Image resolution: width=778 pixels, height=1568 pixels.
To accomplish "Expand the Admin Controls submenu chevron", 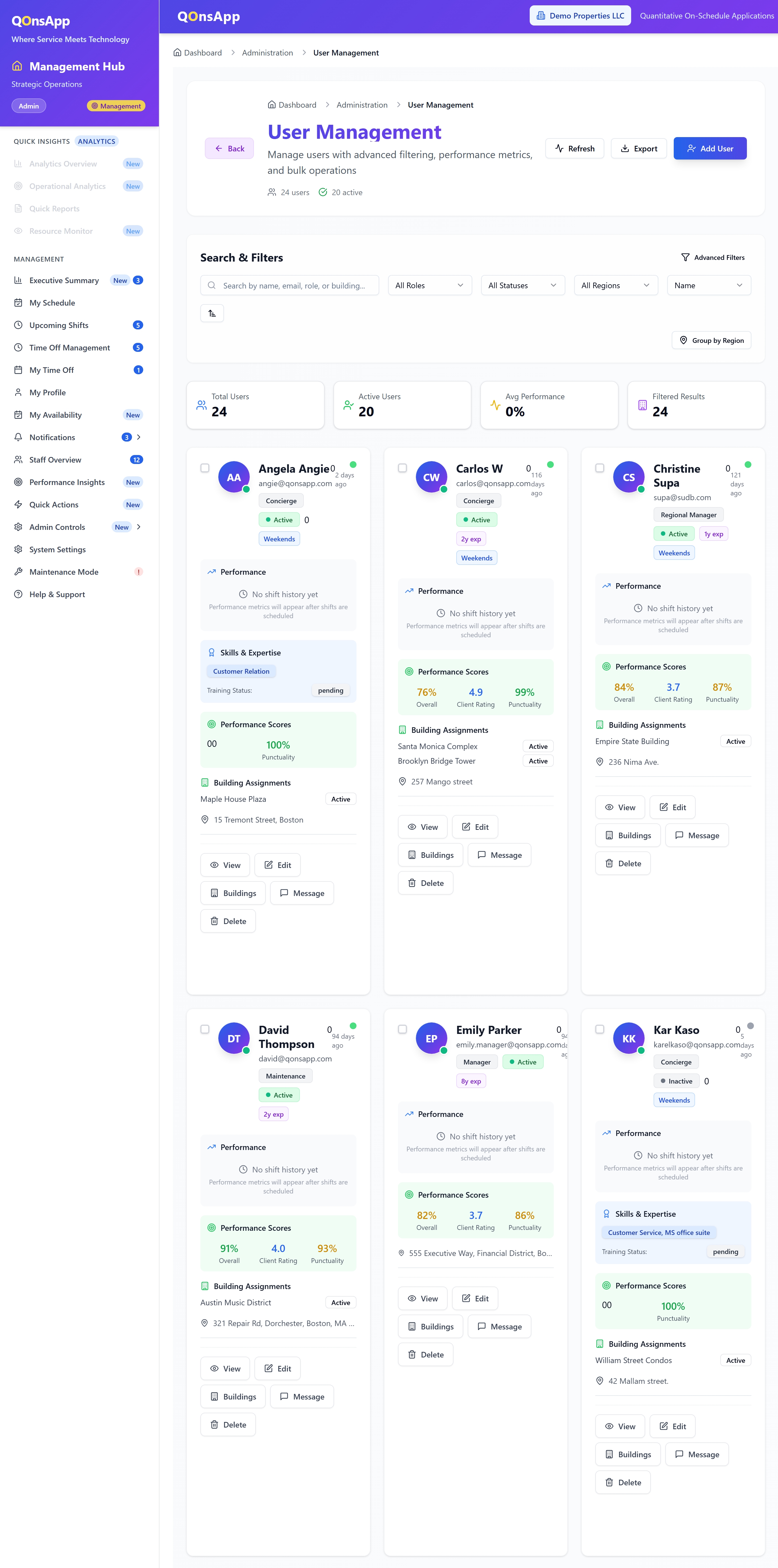I will 139,527.
